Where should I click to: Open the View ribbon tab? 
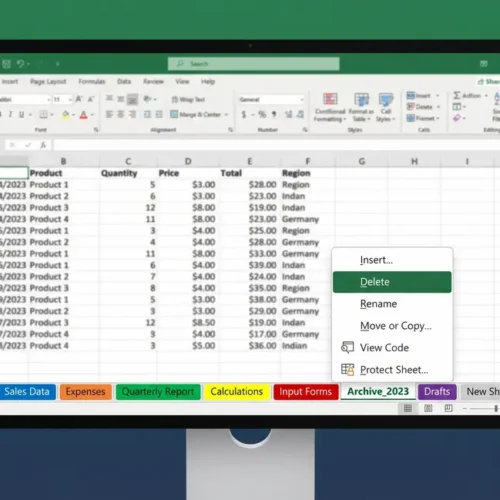click(x=182, y=81)
